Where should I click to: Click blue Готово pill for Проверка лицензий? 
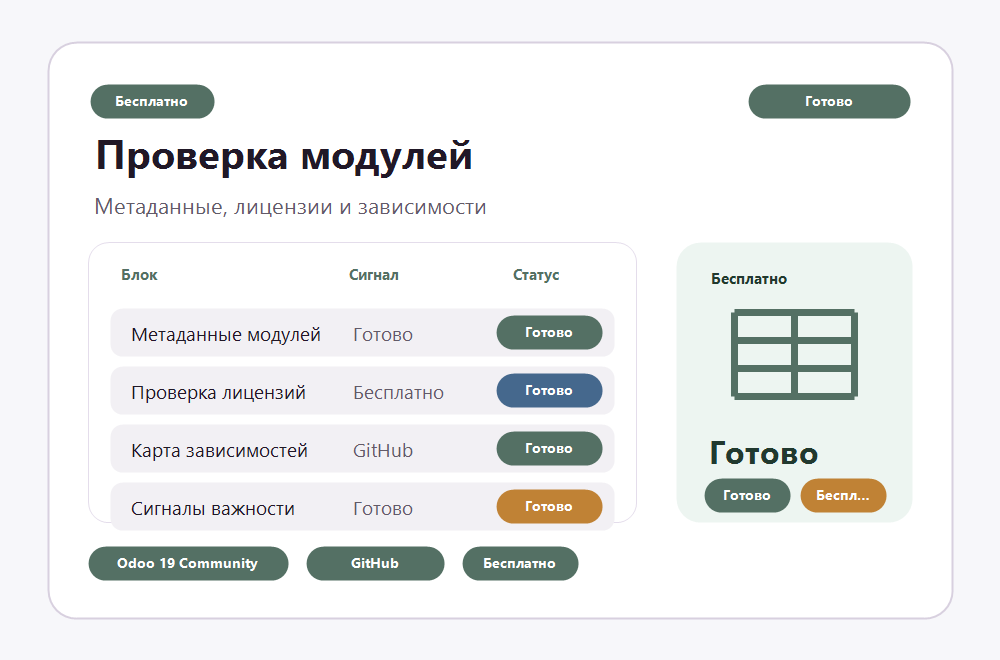pyautogui.click(x=549, y=390)
